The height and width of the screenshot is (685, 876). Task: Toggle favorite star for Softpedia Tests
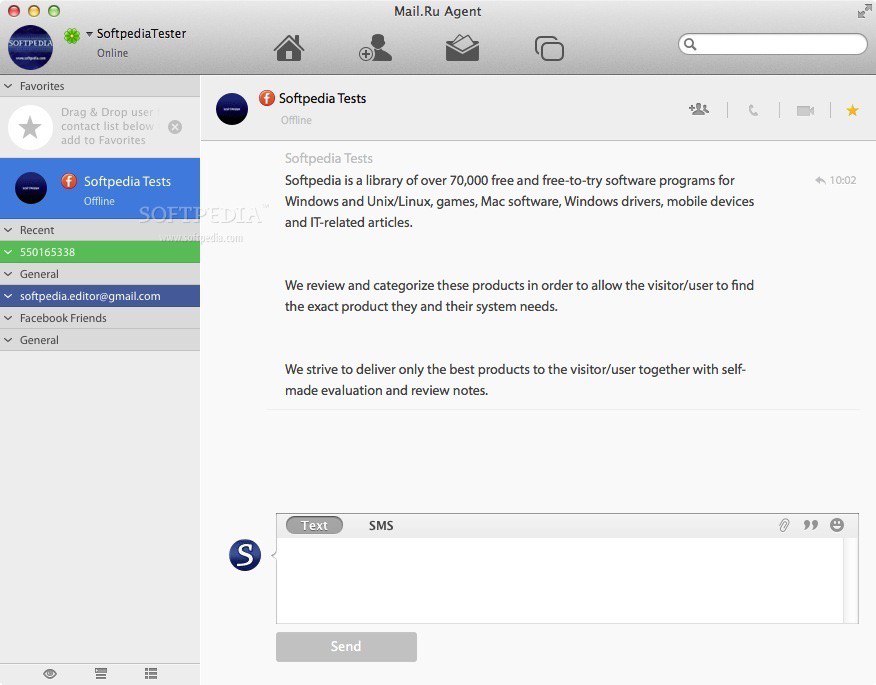852,110
